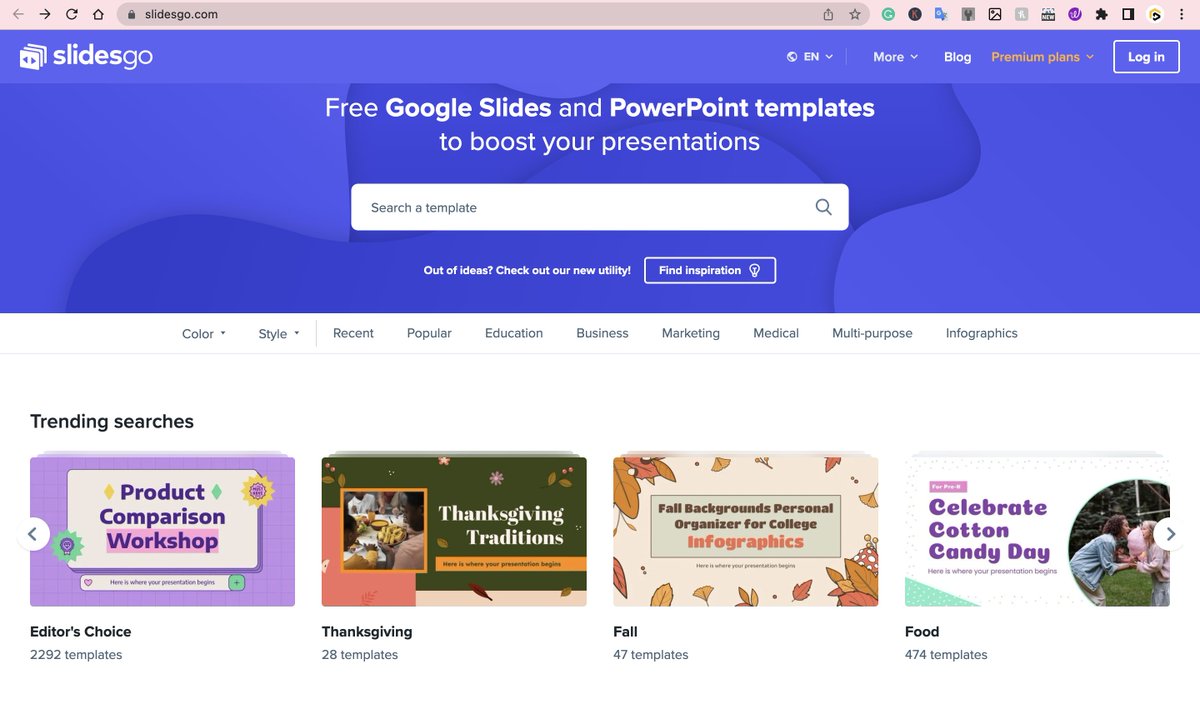Image resolution: width=1200 pixels, height=714 pixels.
Task: Select the Marketing category
Action: [691, 333]
